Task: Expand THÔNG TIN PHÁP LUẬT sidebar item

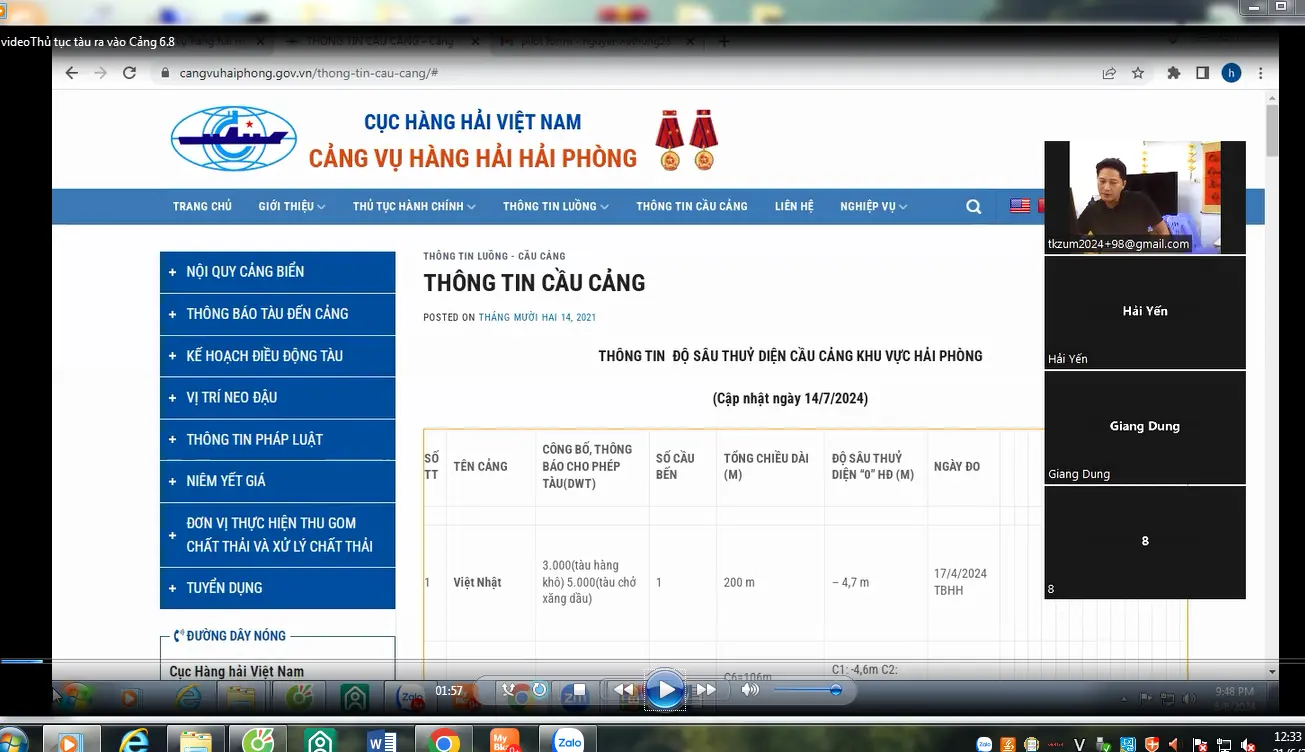Action: [277, 440]
